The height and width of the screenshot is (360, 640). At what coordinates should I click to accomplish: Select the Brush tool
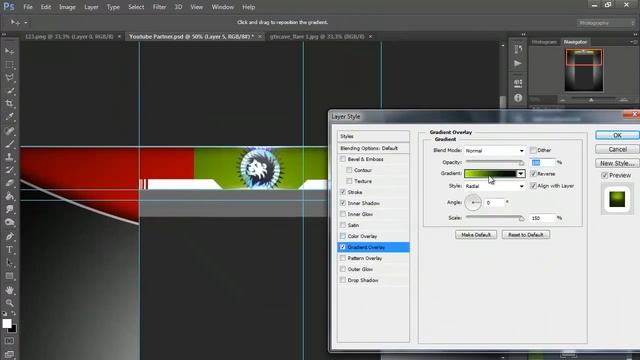(9, 144)
